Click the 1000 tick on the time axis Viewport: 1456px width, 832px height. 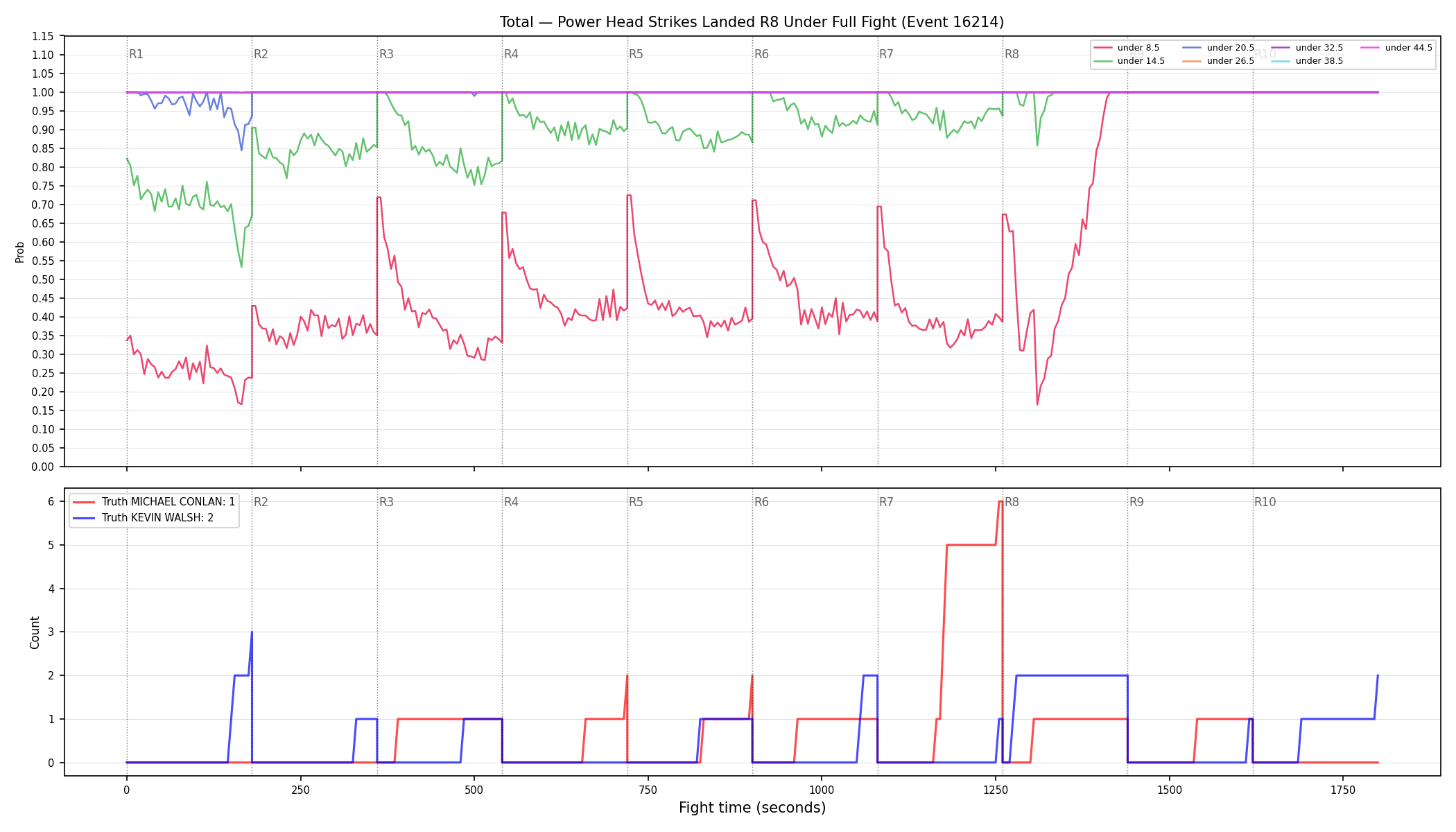tap(822, 790)
